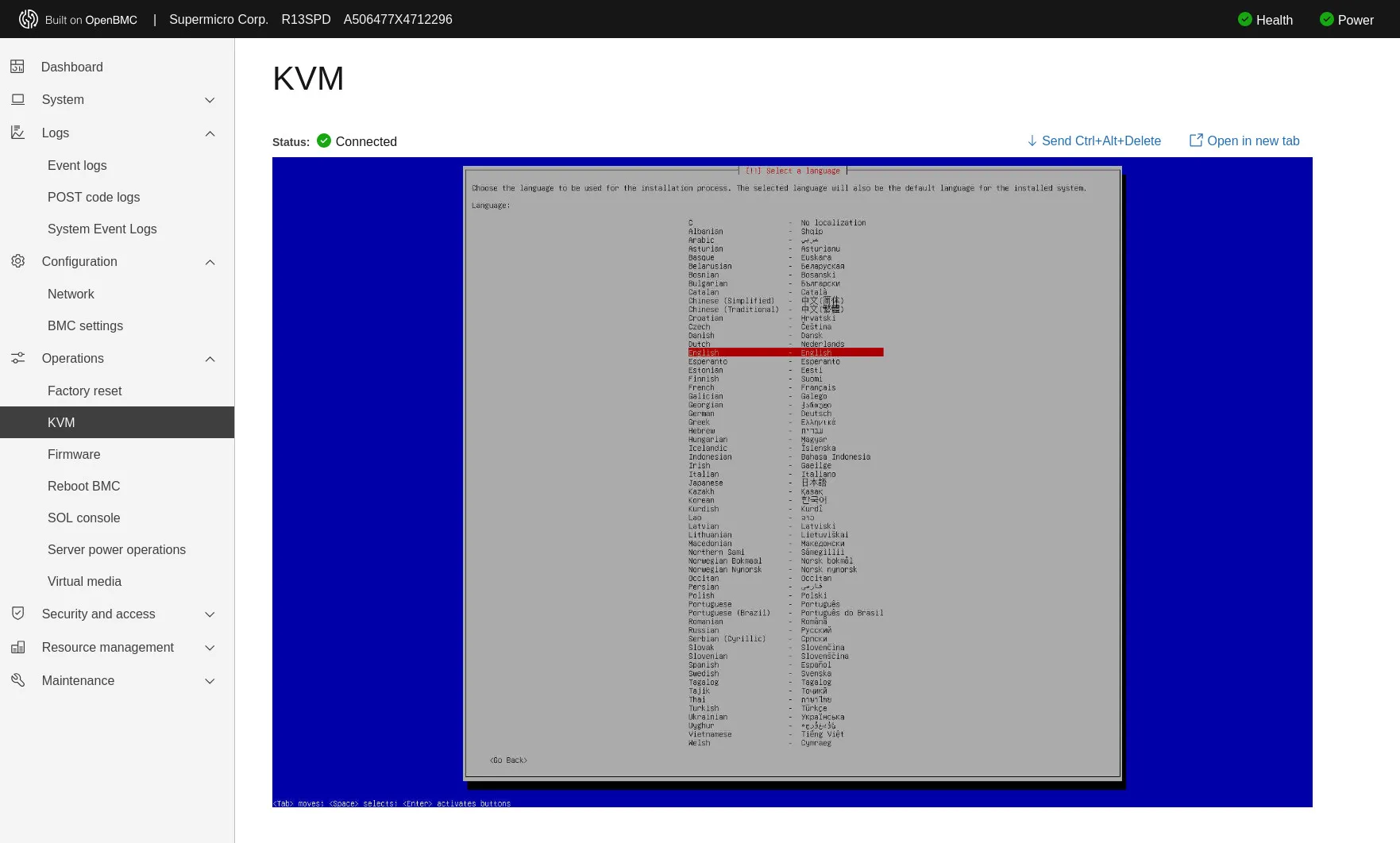Click the Security and access shield icon

(x=17, y=614)
